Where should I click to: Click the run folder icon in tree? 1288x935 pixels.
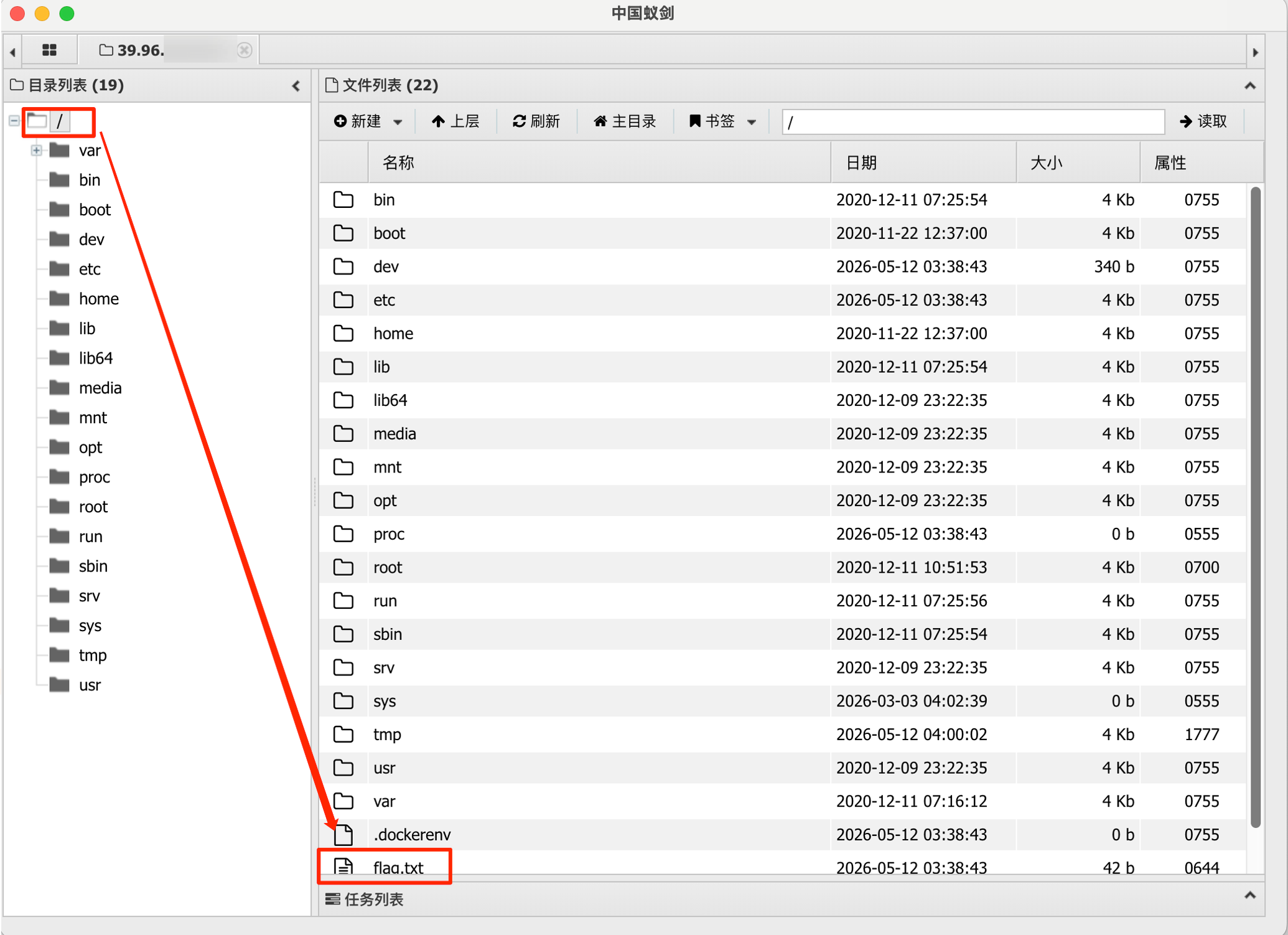point(59,536)
